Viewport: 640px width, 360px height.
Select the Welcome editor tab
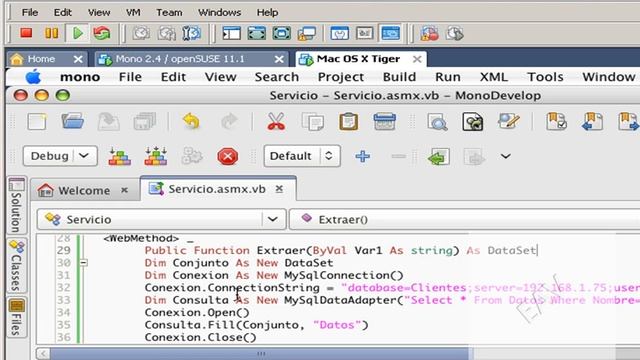tap(84, 191)
